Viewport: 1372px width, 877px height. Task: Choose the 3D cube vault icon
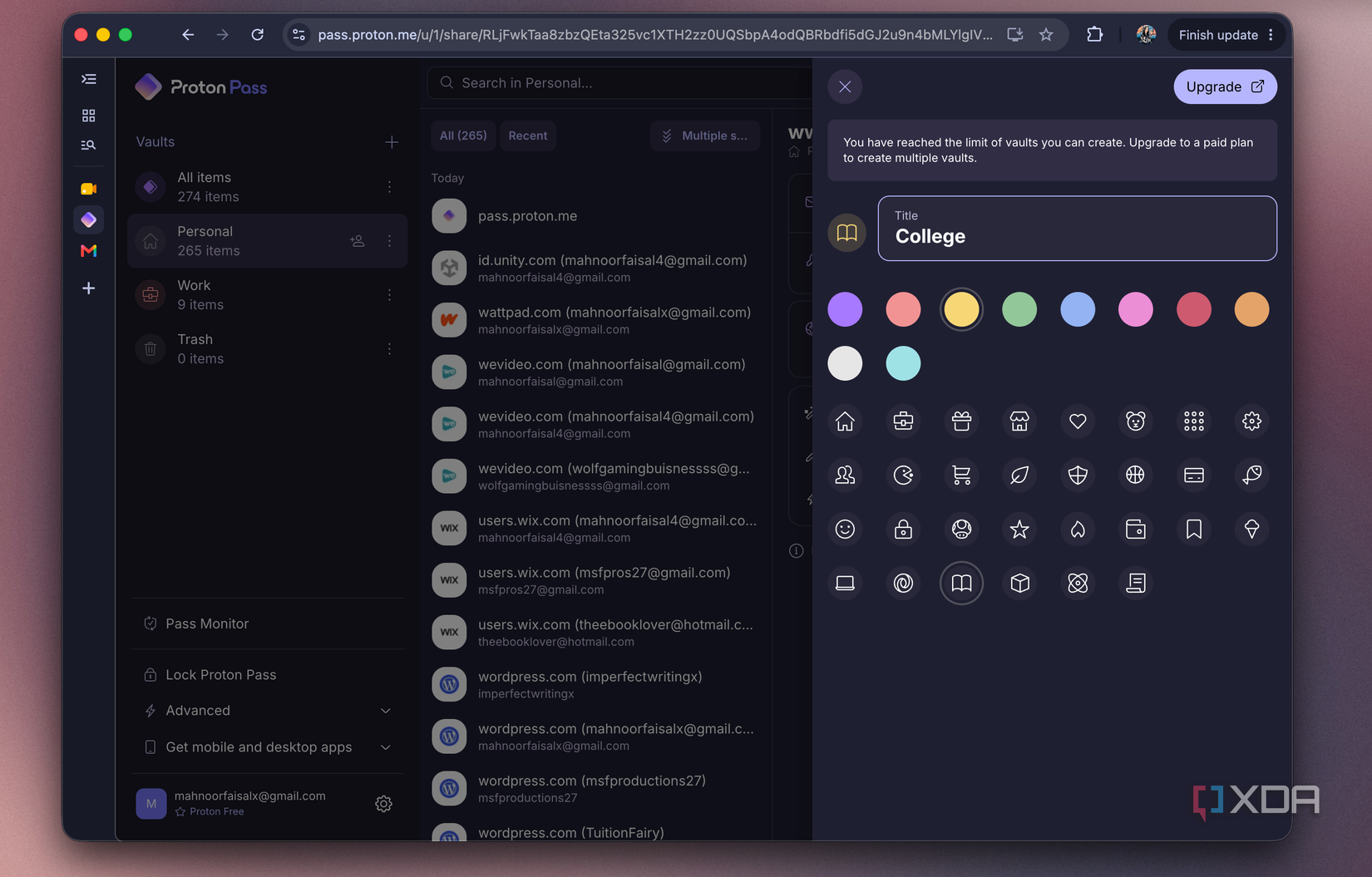(1019, 583)
